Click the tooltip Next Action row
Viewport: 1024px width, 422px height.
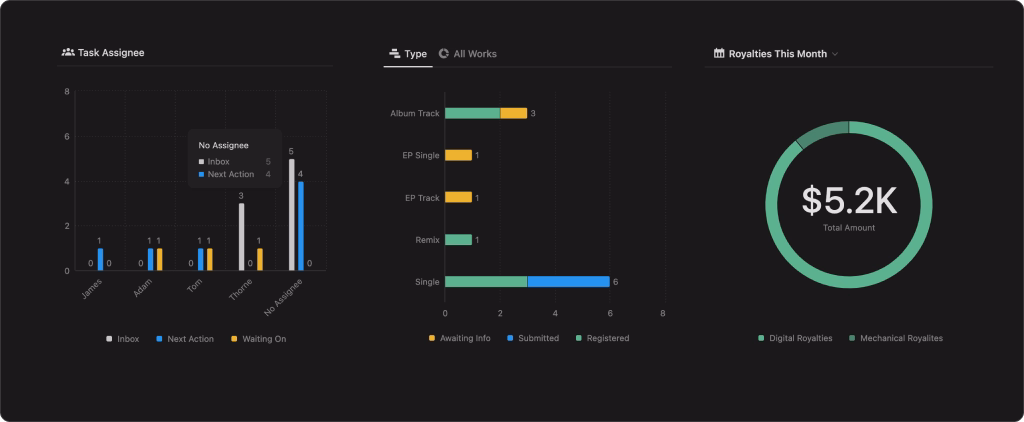234,174
